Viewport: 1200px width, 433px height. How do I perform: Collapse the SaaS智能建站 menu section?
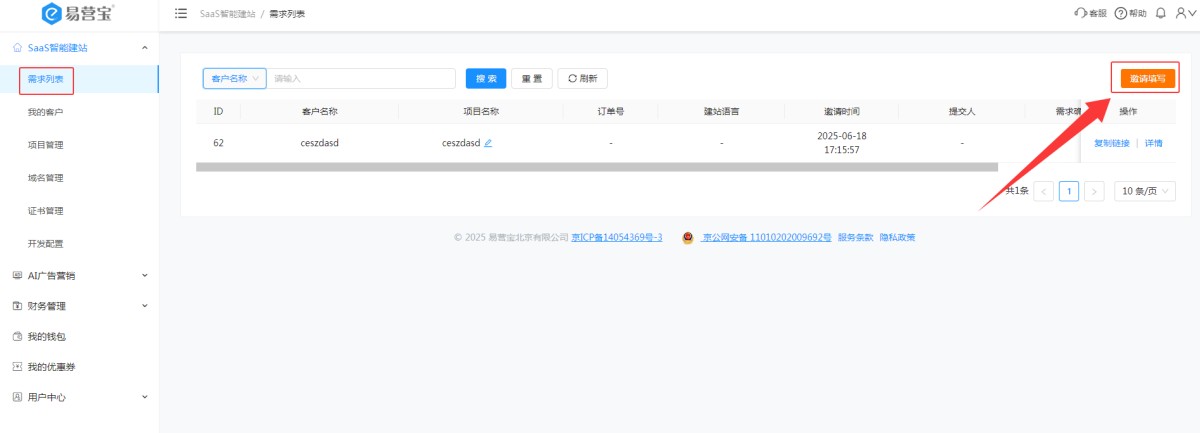point(145,48)
